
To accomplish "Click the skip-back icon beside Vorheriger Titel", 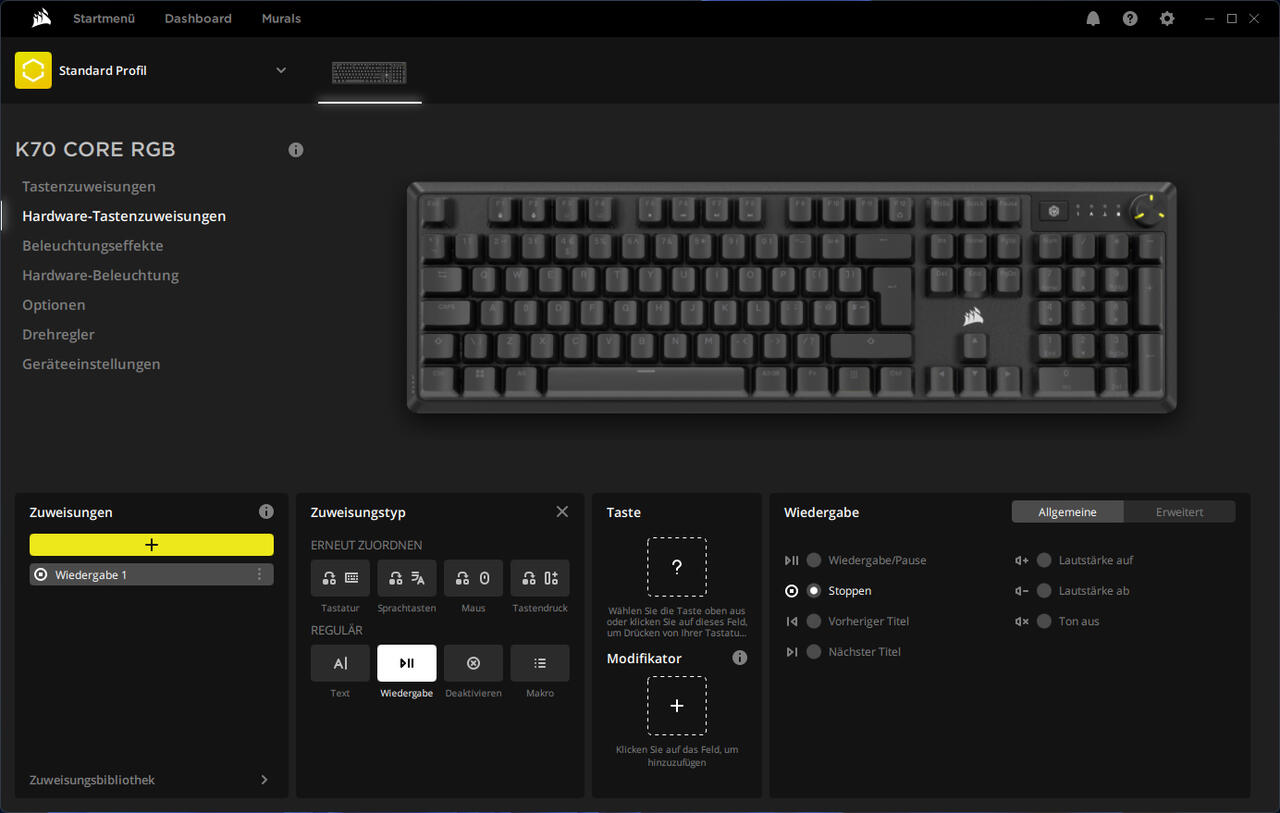I will click(x=792, y=621).
